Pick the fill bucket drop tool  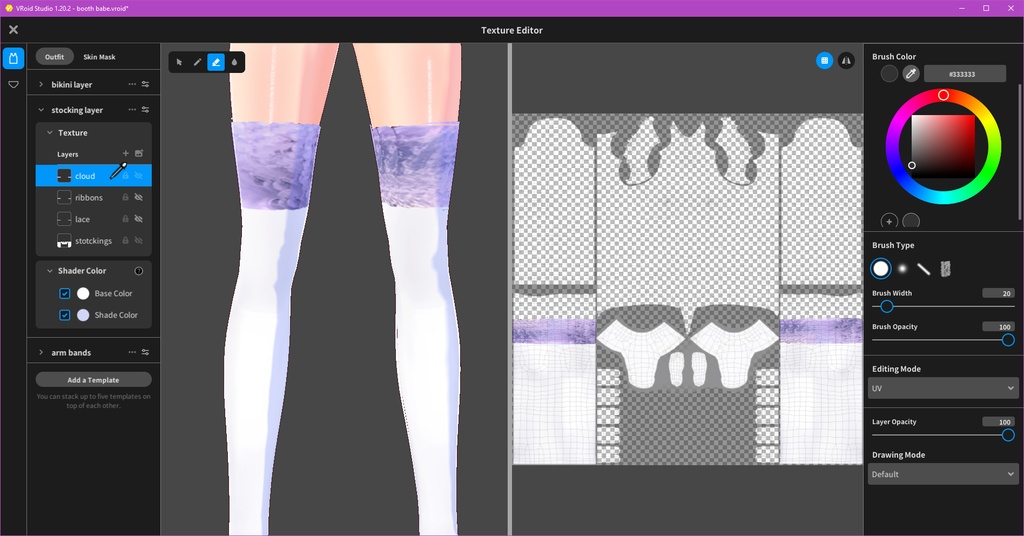coord(234,62)
